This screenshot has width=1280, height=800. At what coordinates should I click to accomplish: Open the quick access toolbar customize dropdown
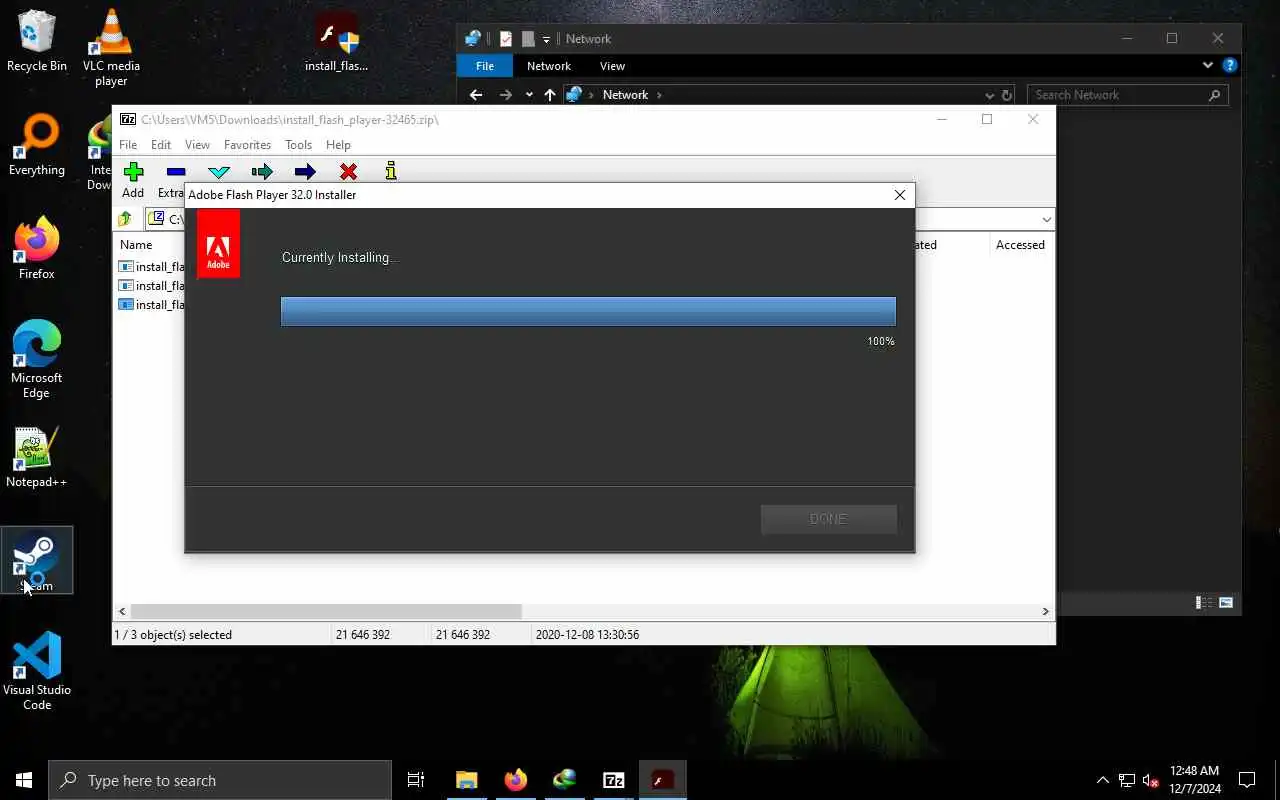546,40
